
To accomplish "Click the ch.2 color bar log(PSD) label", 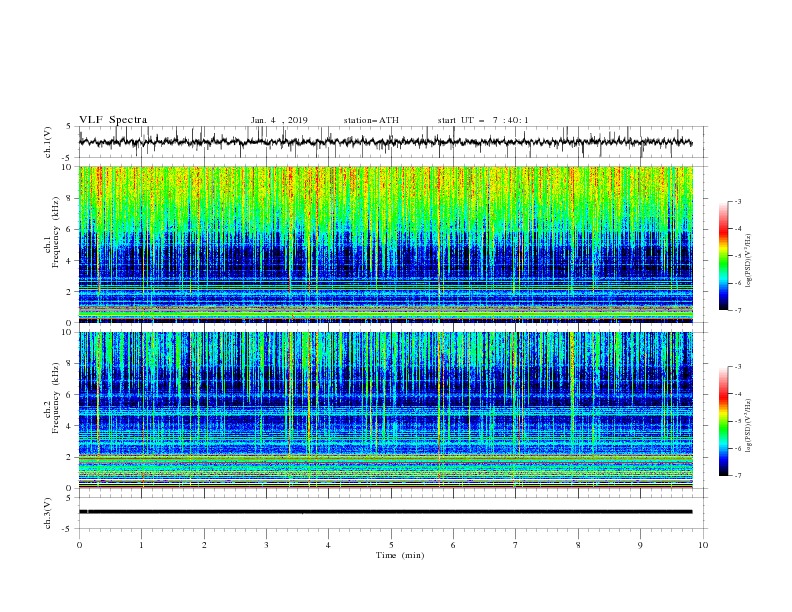I will pyautogui.click(x=749, y=426).
